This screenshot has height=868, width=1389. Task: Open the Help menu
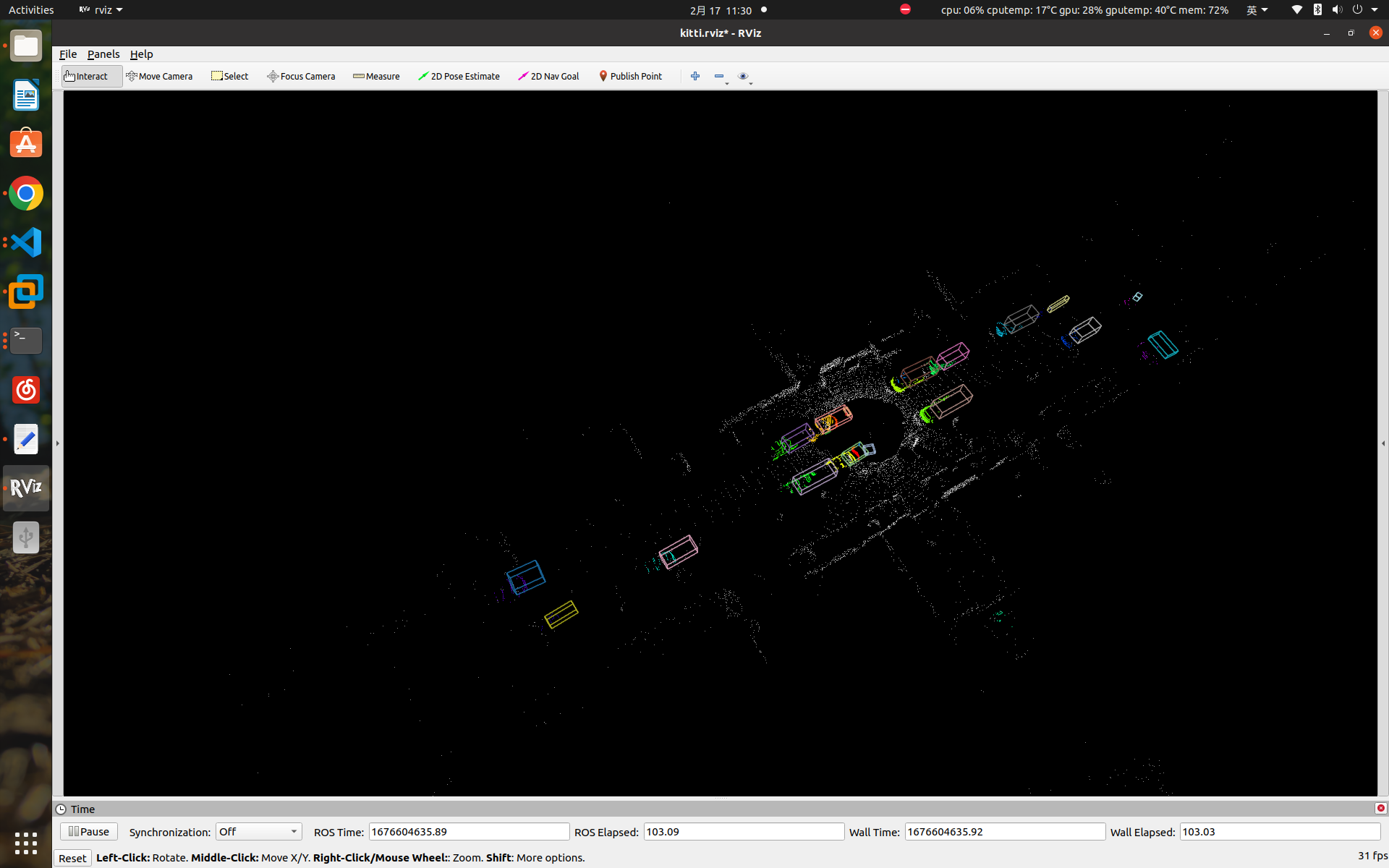tap(141, 54)
